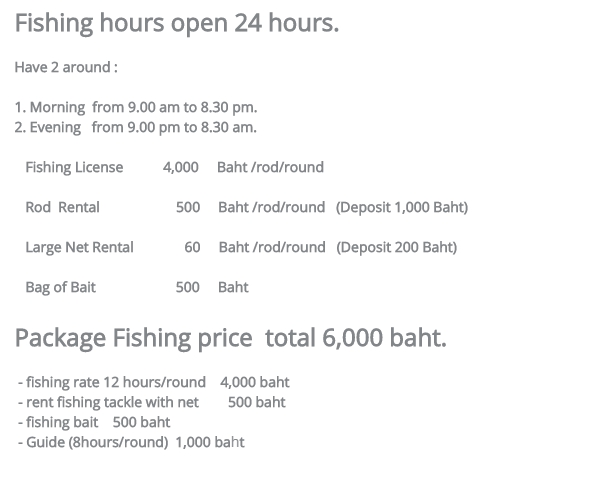This screenshot has width=600, height=500.
Task: Click the 'Guide (8hours/round)' line
Action: click(131, 442)
